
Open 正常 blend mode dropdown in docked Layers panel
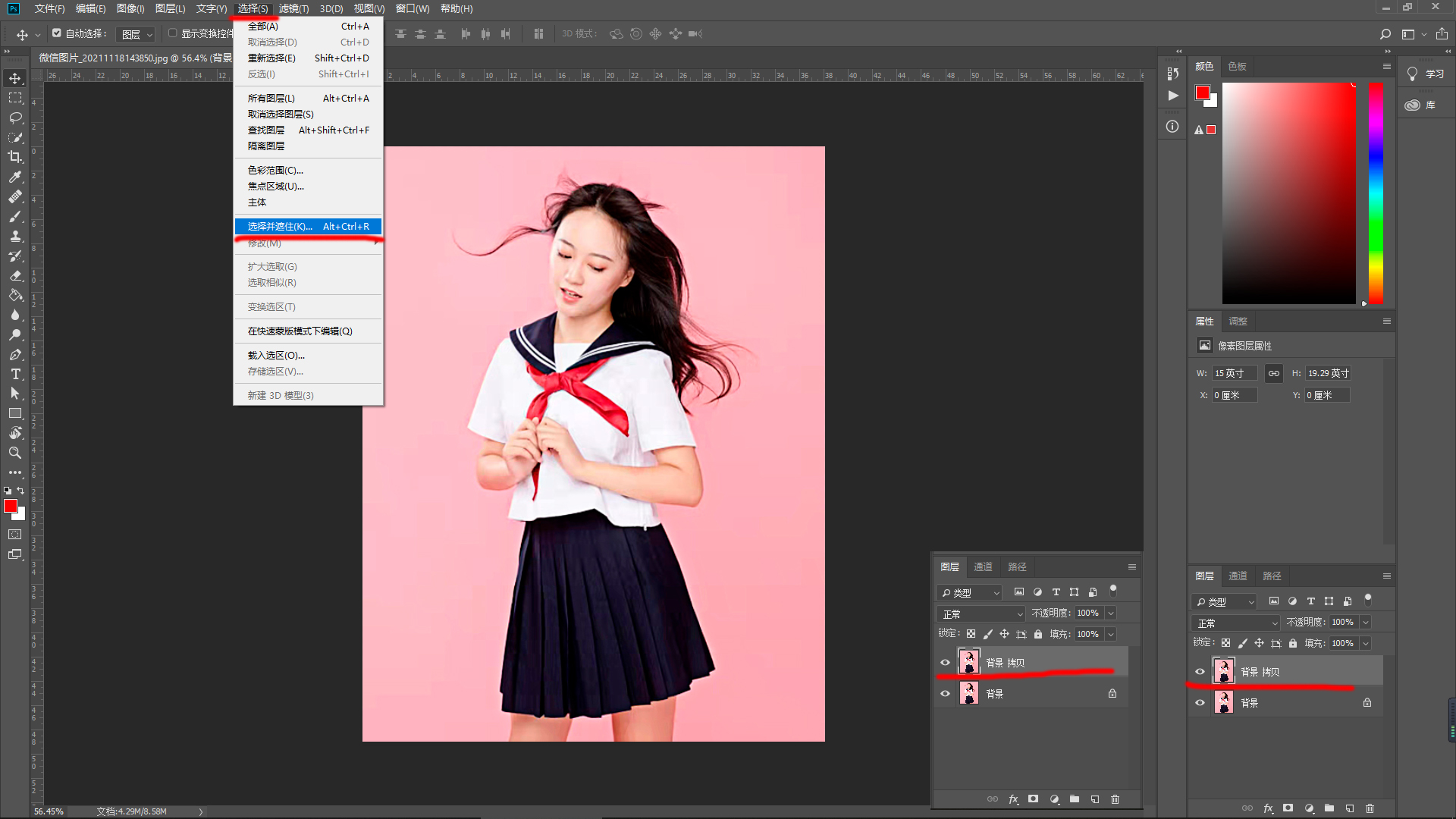point(1237,623)
